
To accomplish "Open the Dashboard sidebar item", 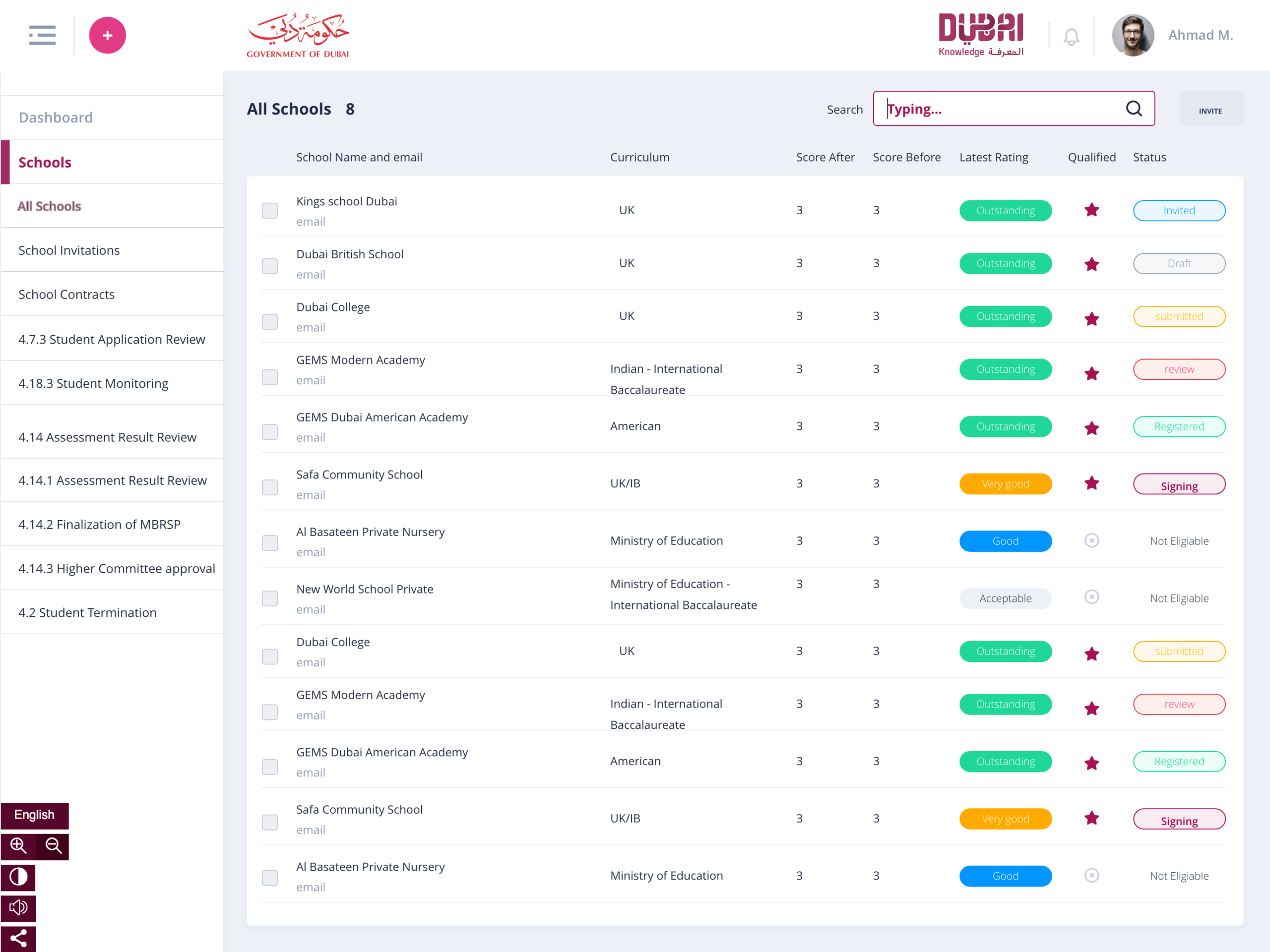I will tap(56, 118).
